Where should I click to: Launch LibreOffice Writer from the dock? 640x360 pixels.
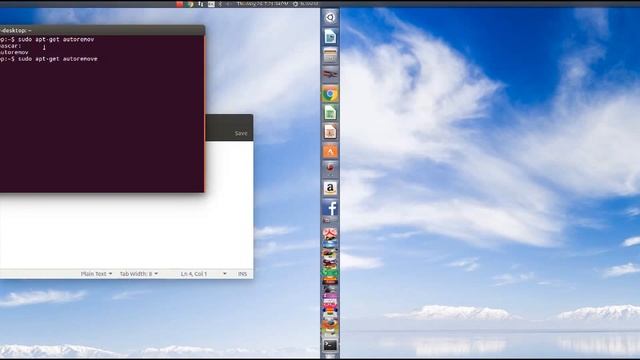click(x=330, y=36)
